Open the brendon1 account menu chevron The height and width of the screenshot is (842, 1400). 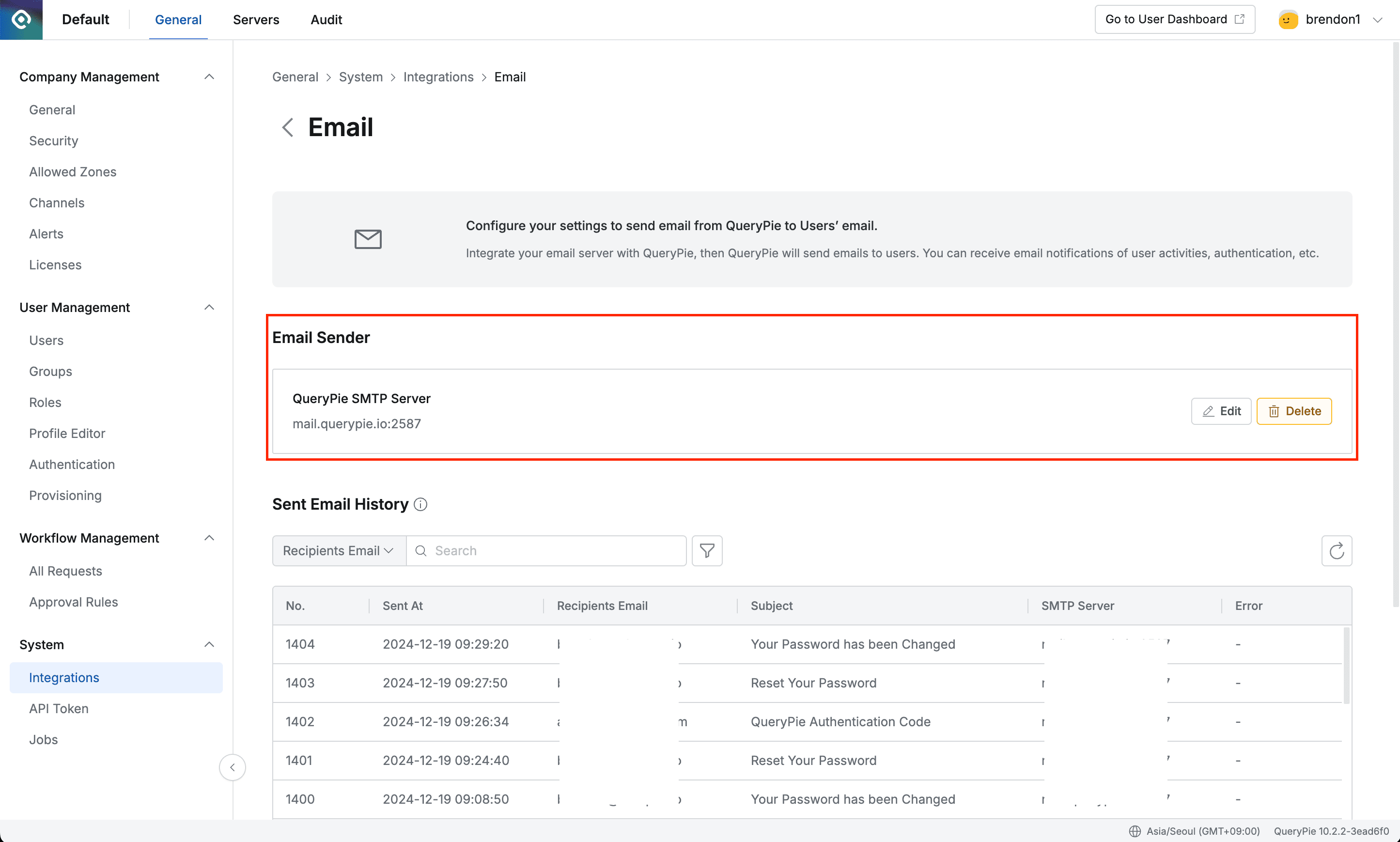click(x=1379, y=19)
